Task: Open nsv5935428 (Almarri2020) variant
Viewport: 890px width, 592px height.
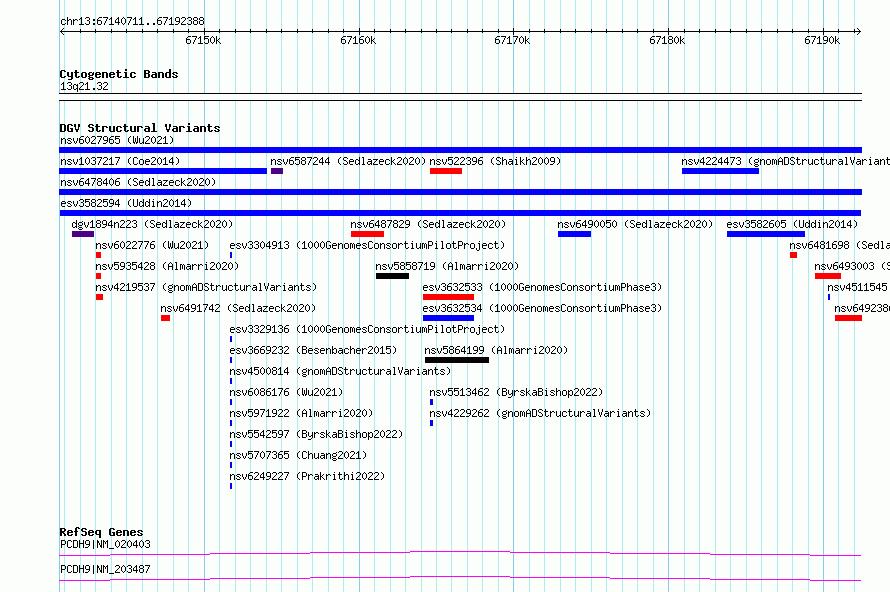Action: 167,266
